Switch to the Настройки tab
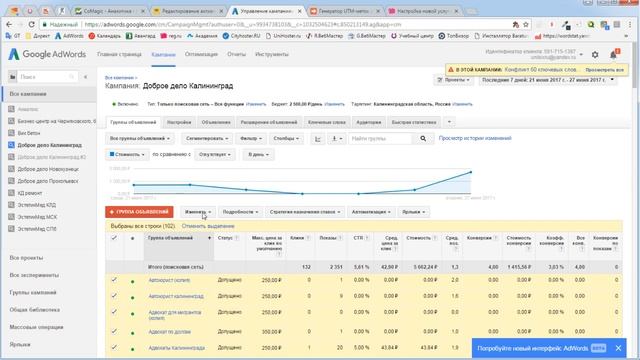 179,122
